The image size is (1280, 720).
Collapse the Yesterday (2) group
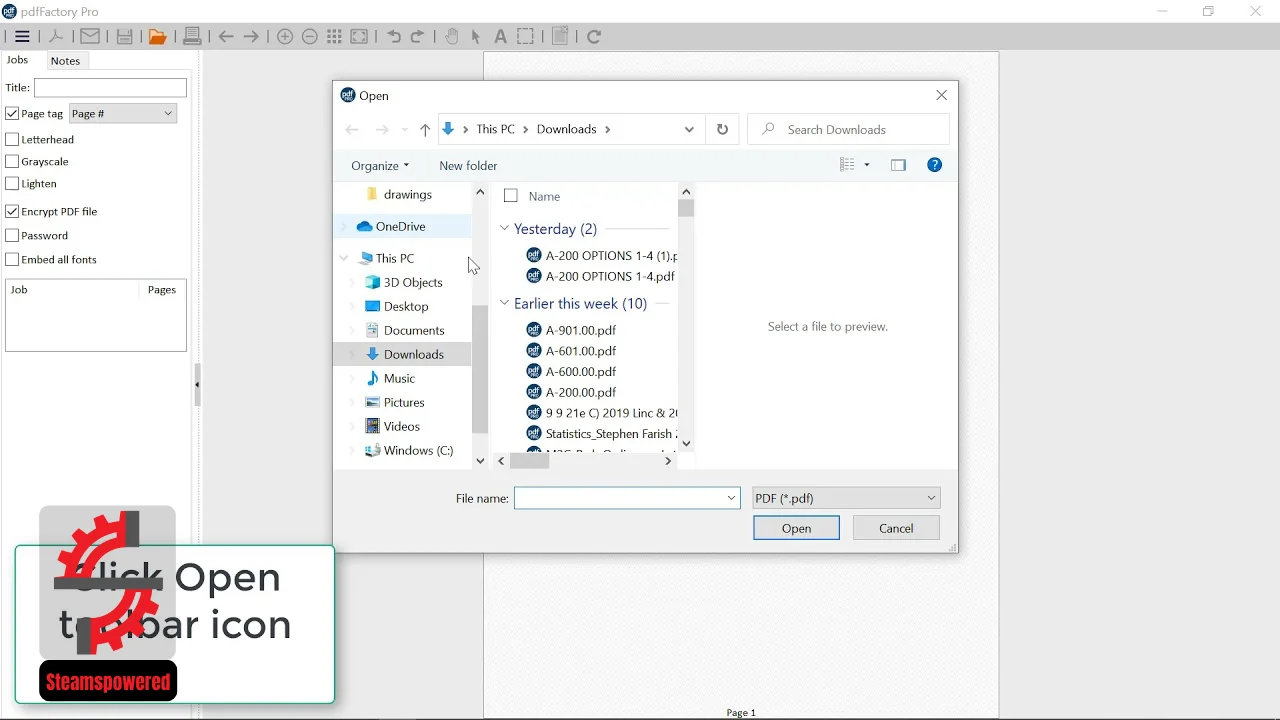(x=505, y=229)
